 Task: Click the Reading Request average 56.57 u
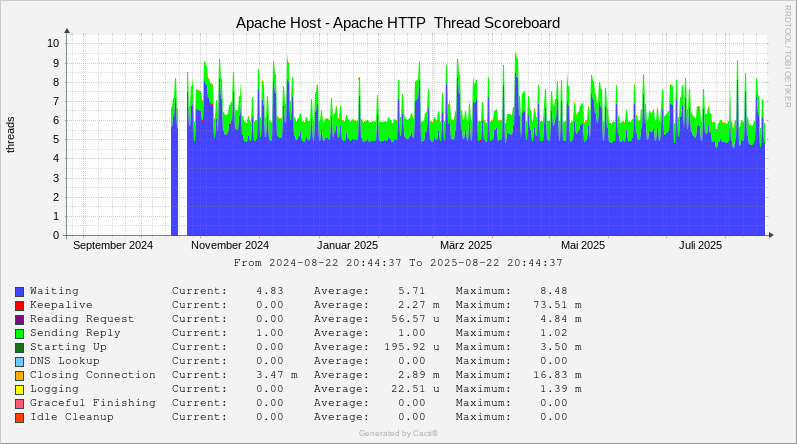tap(415, 319)
